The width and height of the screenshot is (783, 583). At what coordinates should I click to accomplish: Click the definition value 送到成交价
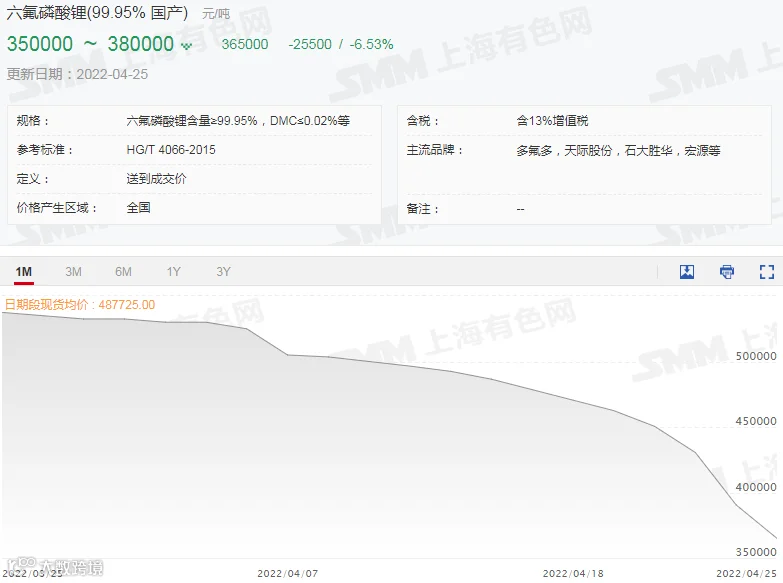(x=156, y=179)
